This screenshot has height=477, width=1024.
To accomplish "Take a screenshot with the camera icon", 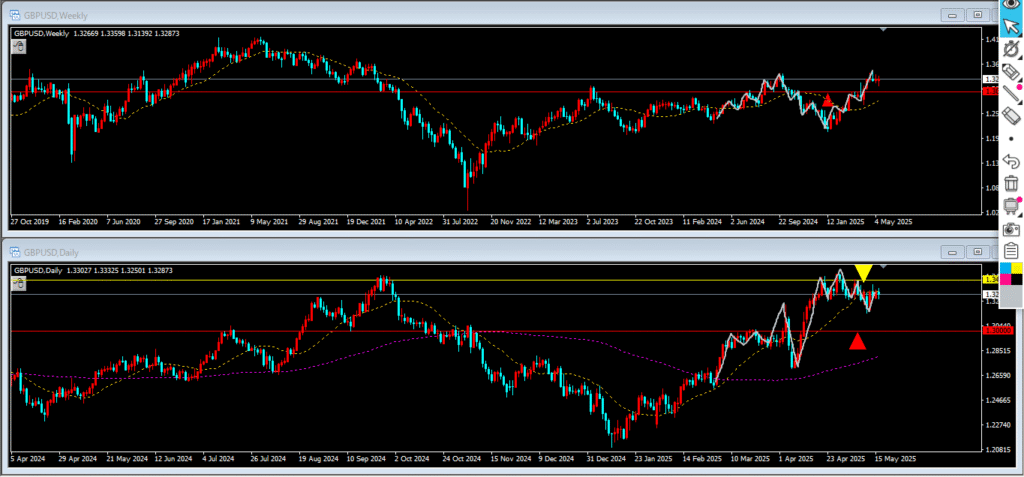I will (x=1010, y=228).
